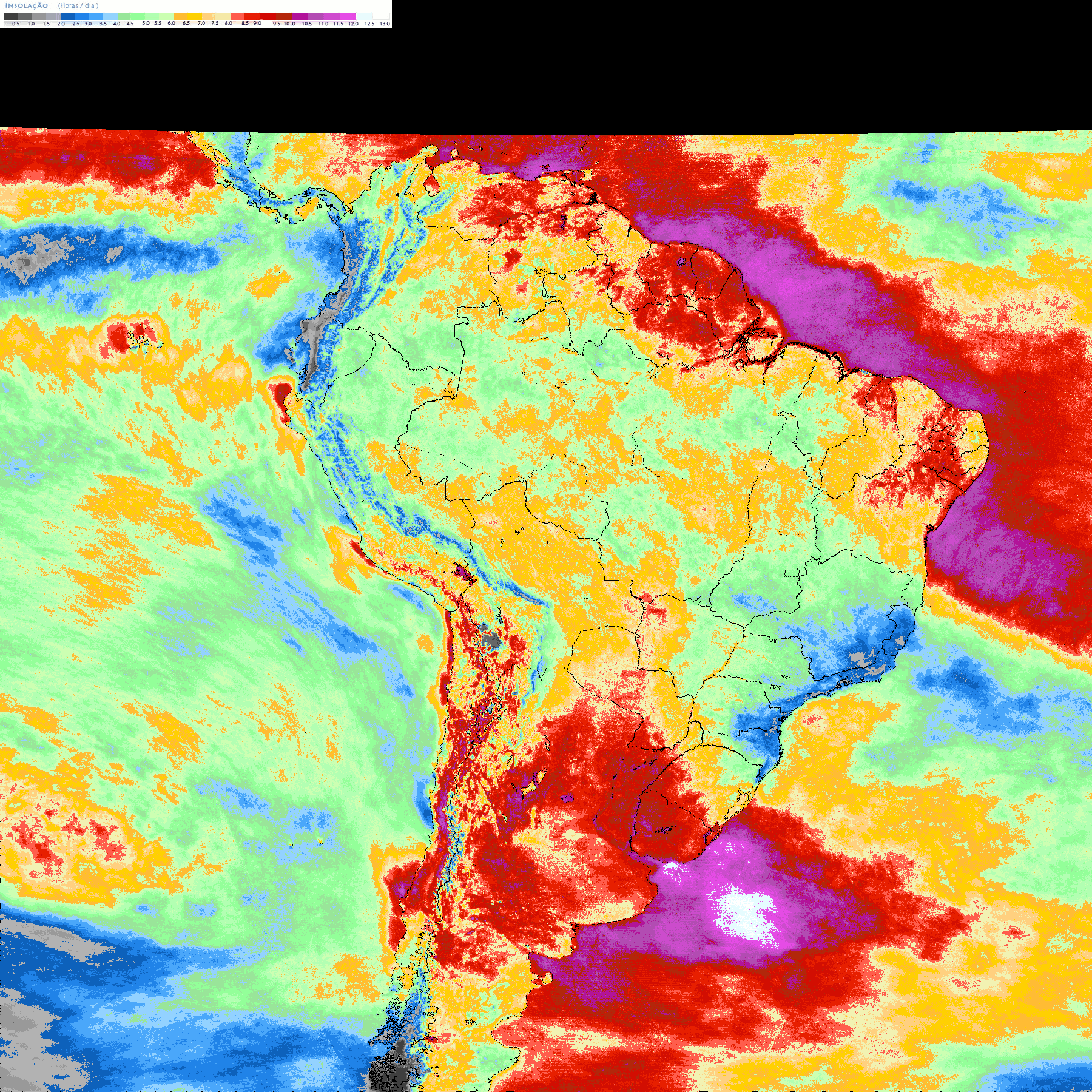Select the pale cyan swatch between 12.0 and 12.5

(x=364, y=16)
